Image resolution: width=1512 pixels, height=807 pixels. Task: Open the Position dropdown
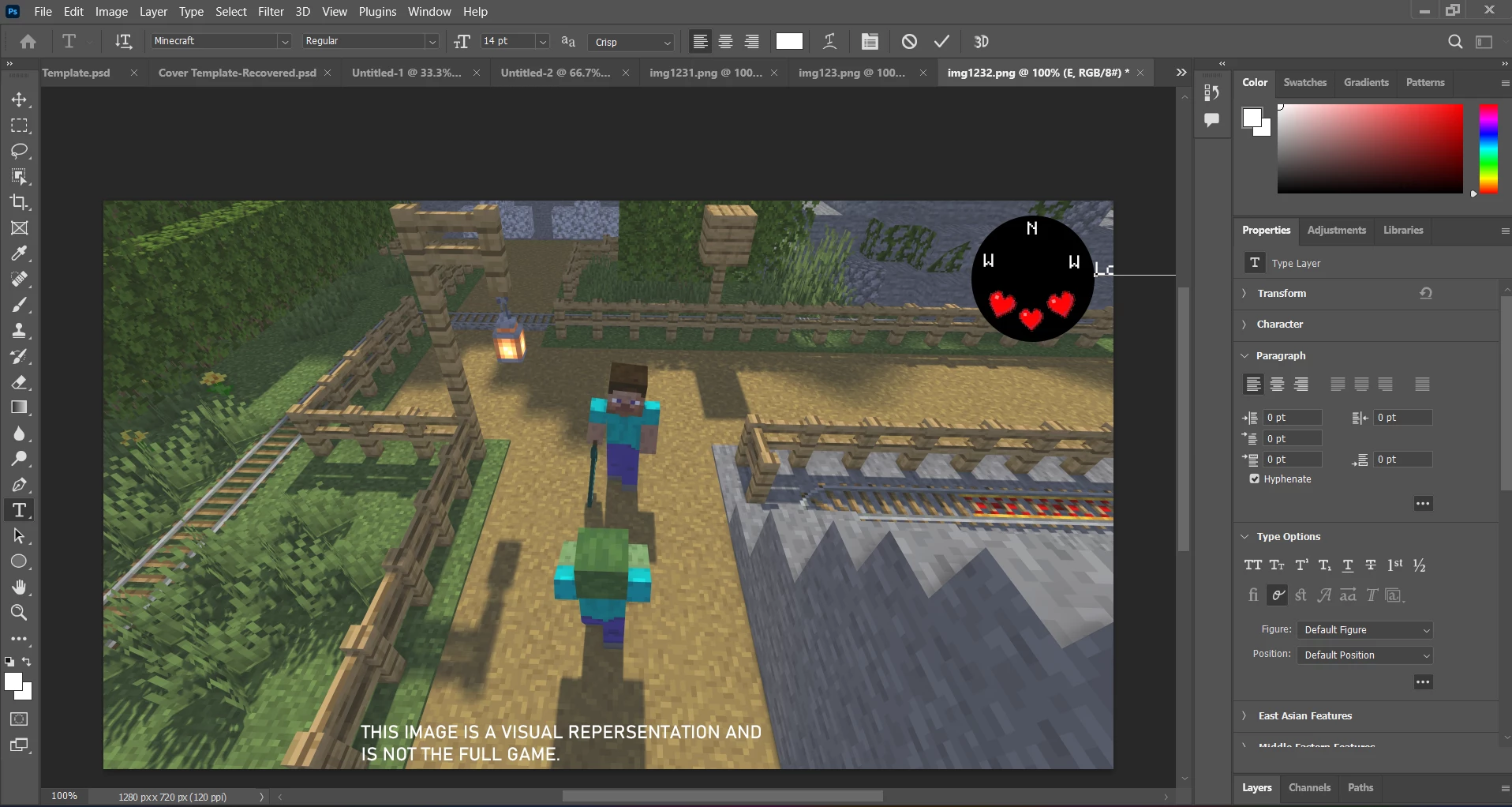[x=1365, y=655]
